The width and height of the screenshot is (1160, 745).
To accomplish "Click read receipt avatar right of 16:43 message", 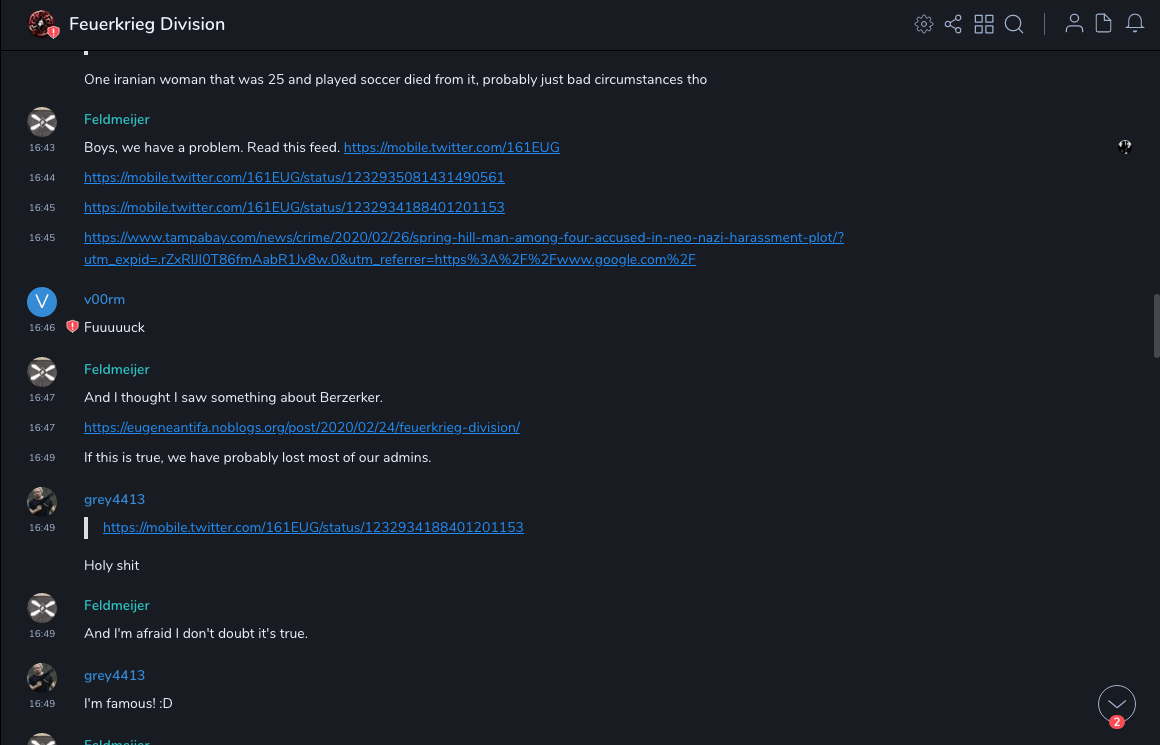I will tap(1125, 147).
